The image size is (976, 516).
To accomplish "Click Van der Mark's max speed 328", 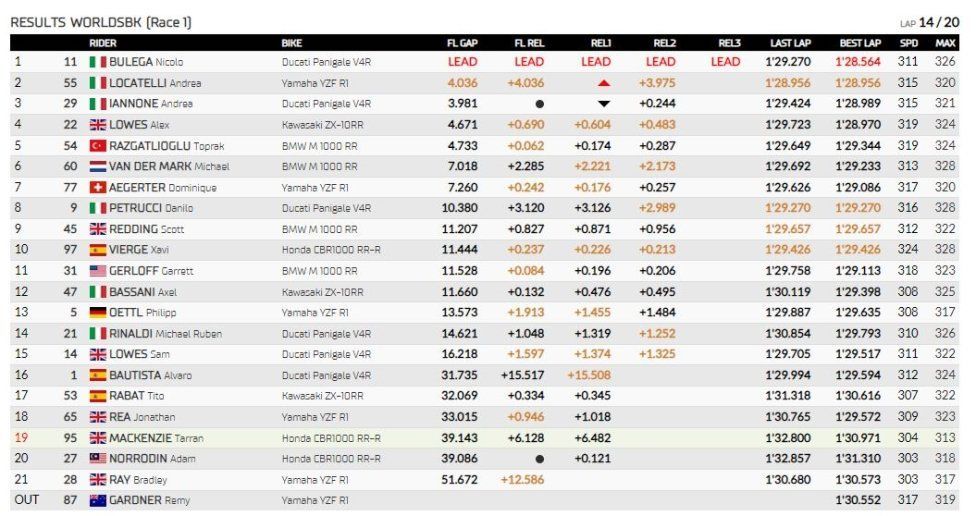I will coord(945,166).
